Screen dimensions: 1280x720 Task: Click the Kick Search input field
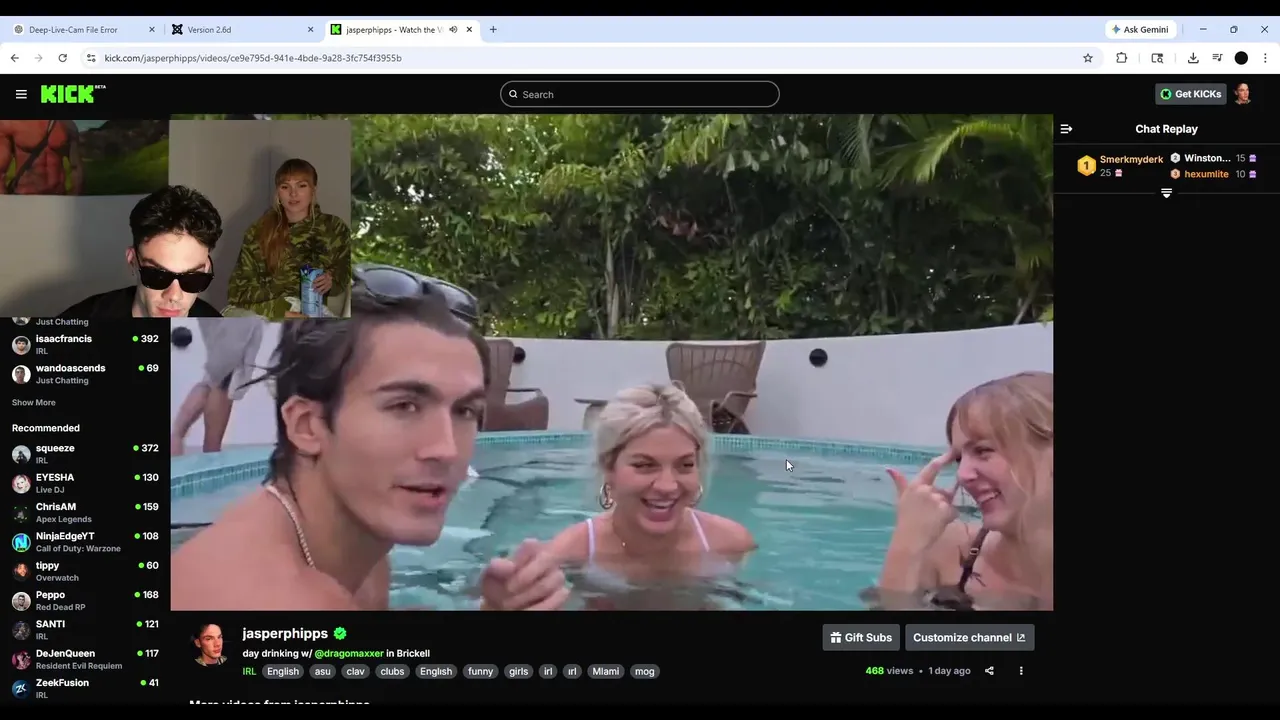pyautogui.click(x=640, y=94)
